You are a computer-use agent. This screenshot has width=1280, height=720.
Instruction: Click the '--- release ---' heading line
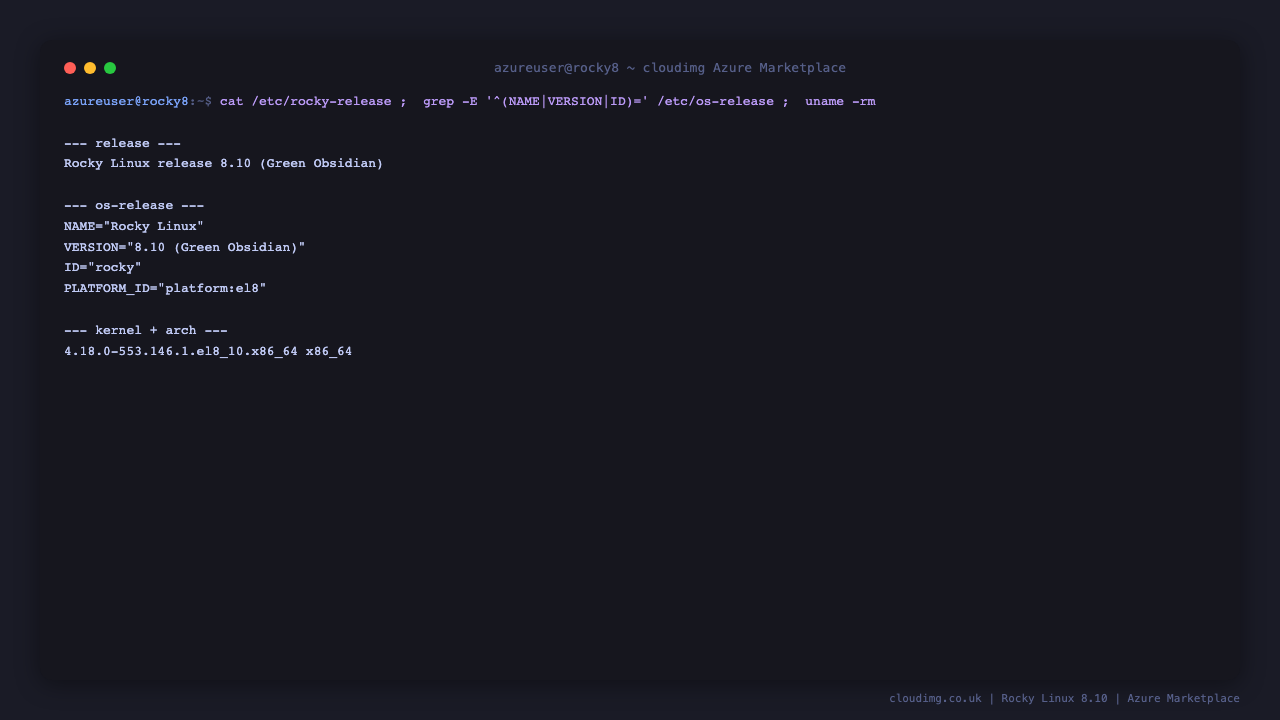pyautogui.click(x=123, y=143)
